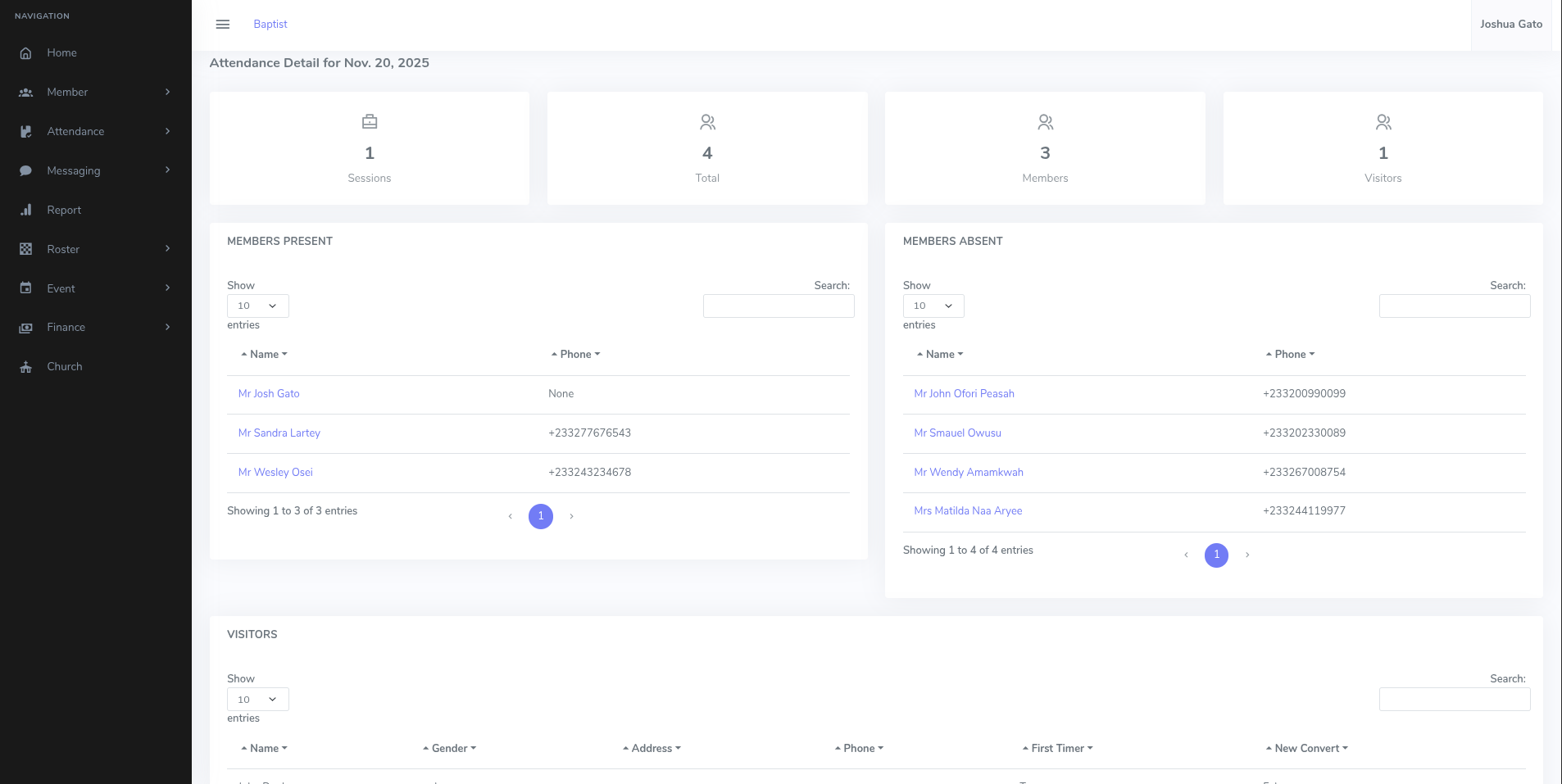The height and width of the screenshot is (784, 1562).
Task: Open Mr Sandra Lartey's member profile
Action: coord(279,433)
